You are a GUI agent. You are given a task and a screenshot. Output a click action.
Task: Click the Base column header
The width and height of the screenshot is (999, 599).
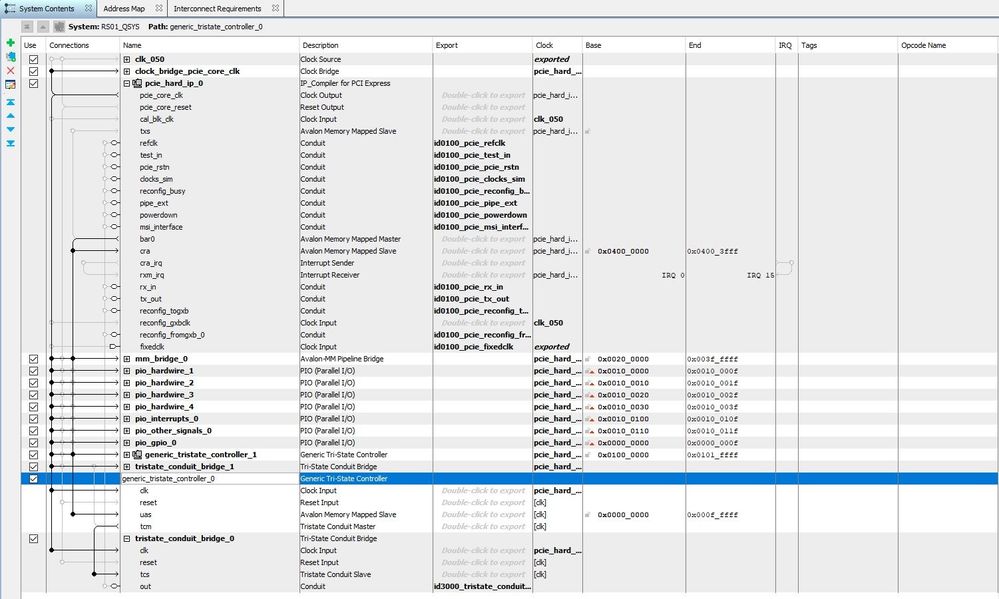click(594, 45)
